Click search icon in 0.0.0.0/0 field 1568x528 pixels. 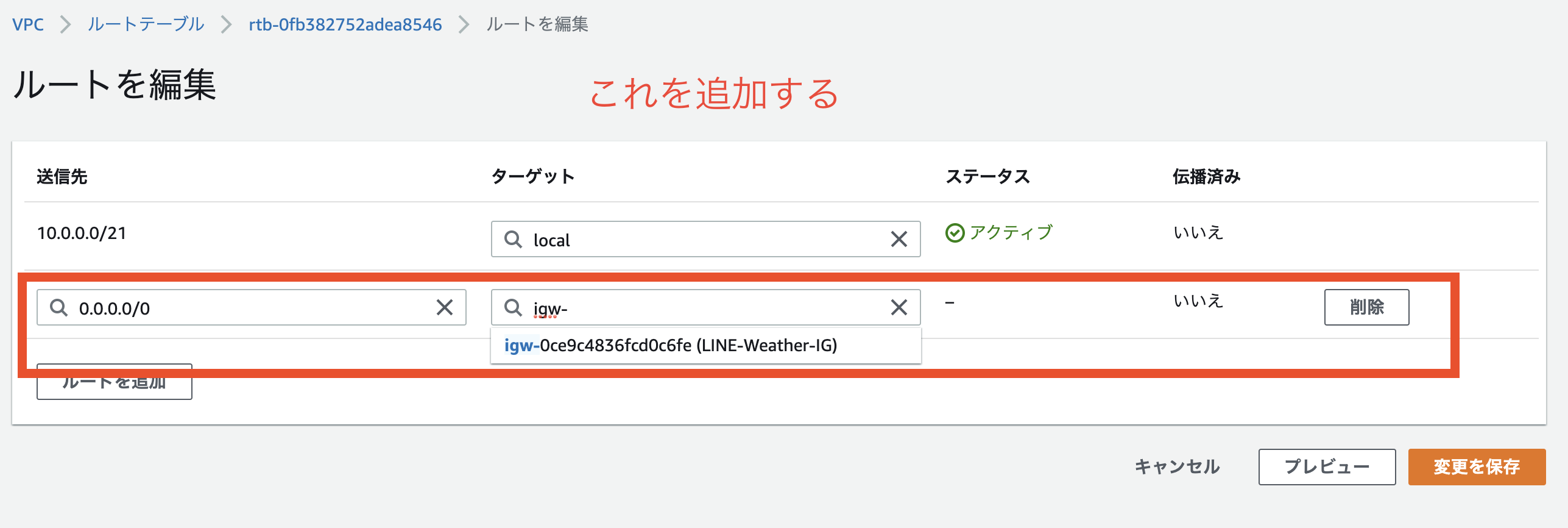click(x=58, y=307)
